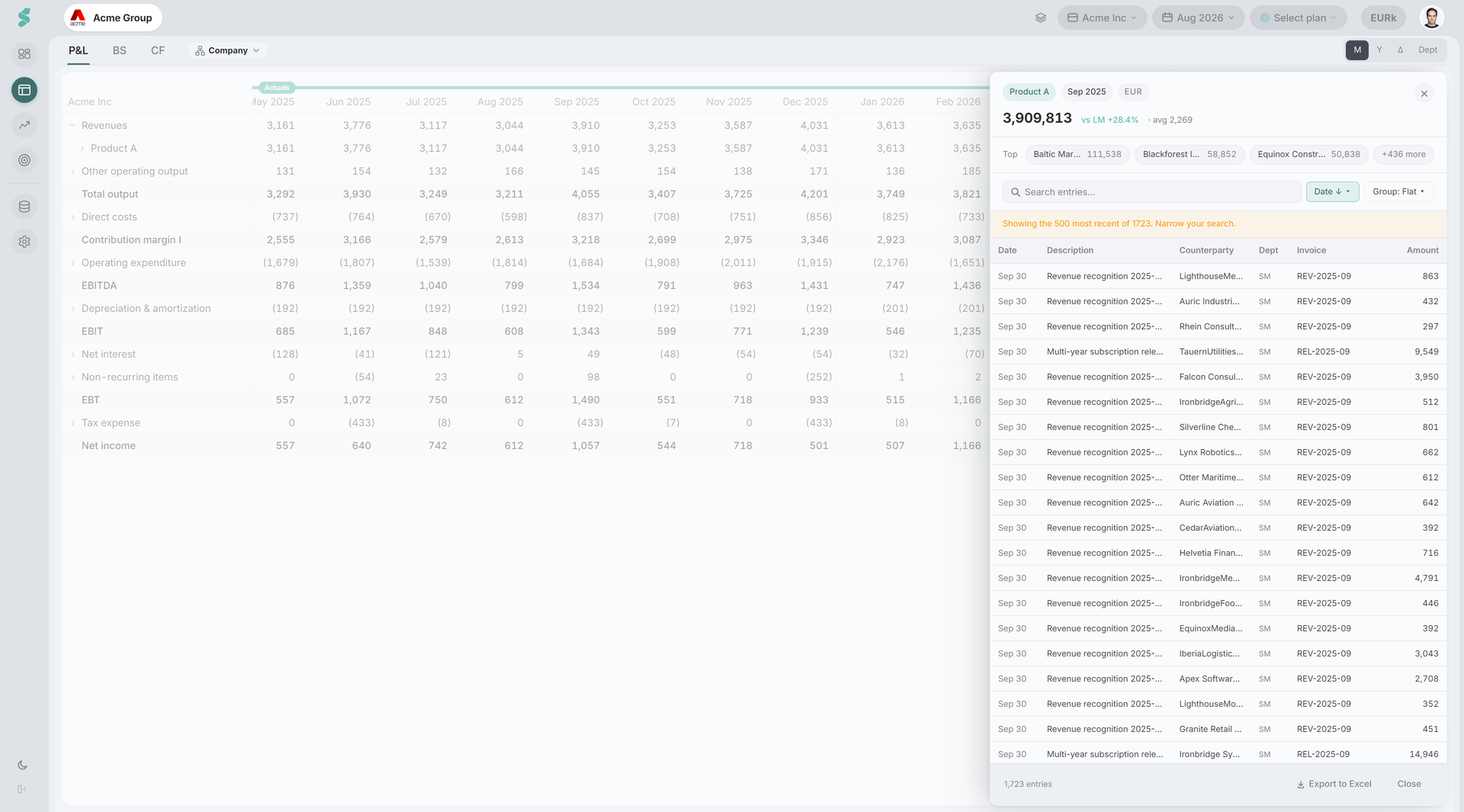The width and height of the screenshot is (1464, 812).
Task: Sort by the Description column header
Action: tap(1070, 251)
